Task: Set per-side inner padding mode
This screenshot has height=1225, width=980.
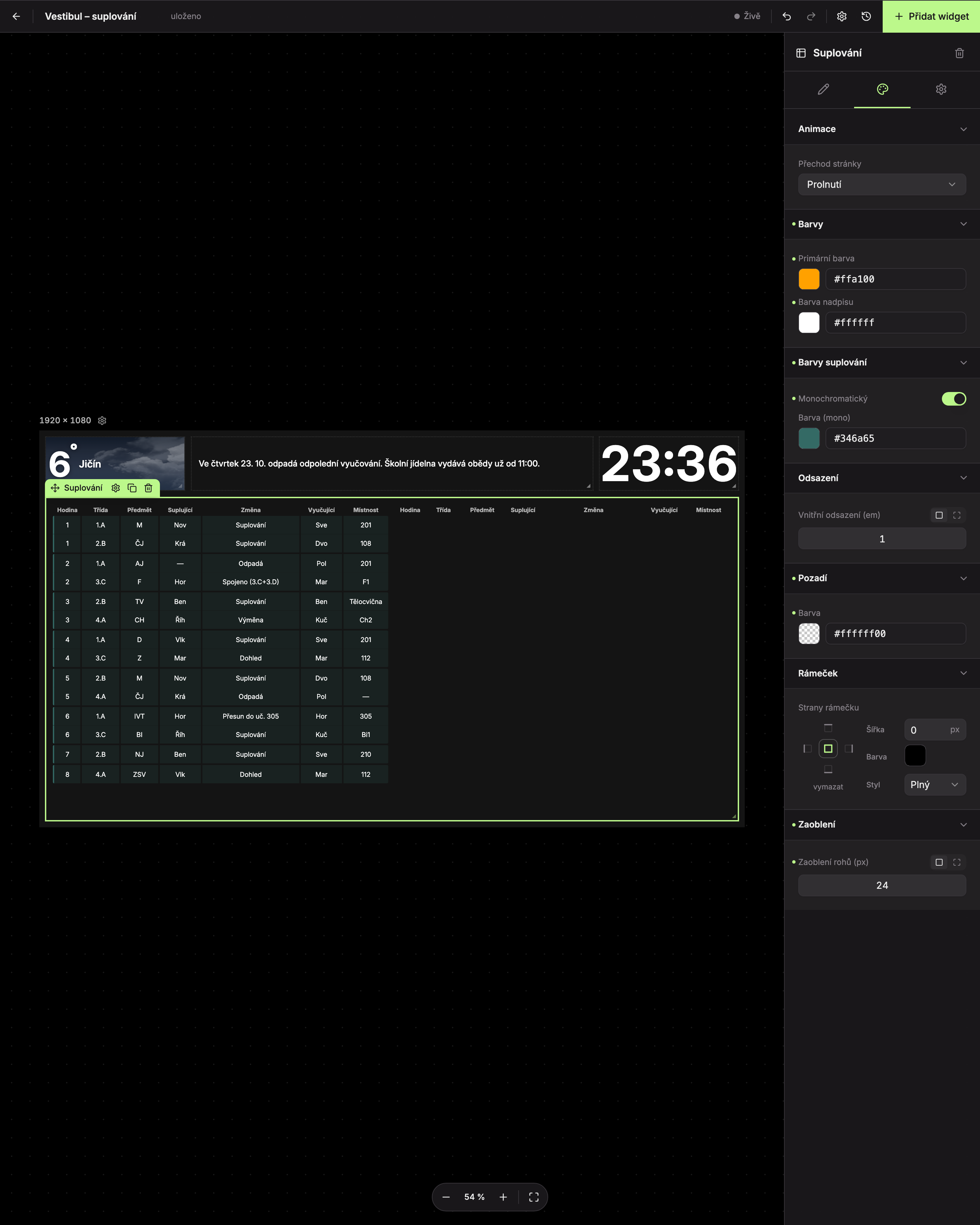Action: click(957, 515)
